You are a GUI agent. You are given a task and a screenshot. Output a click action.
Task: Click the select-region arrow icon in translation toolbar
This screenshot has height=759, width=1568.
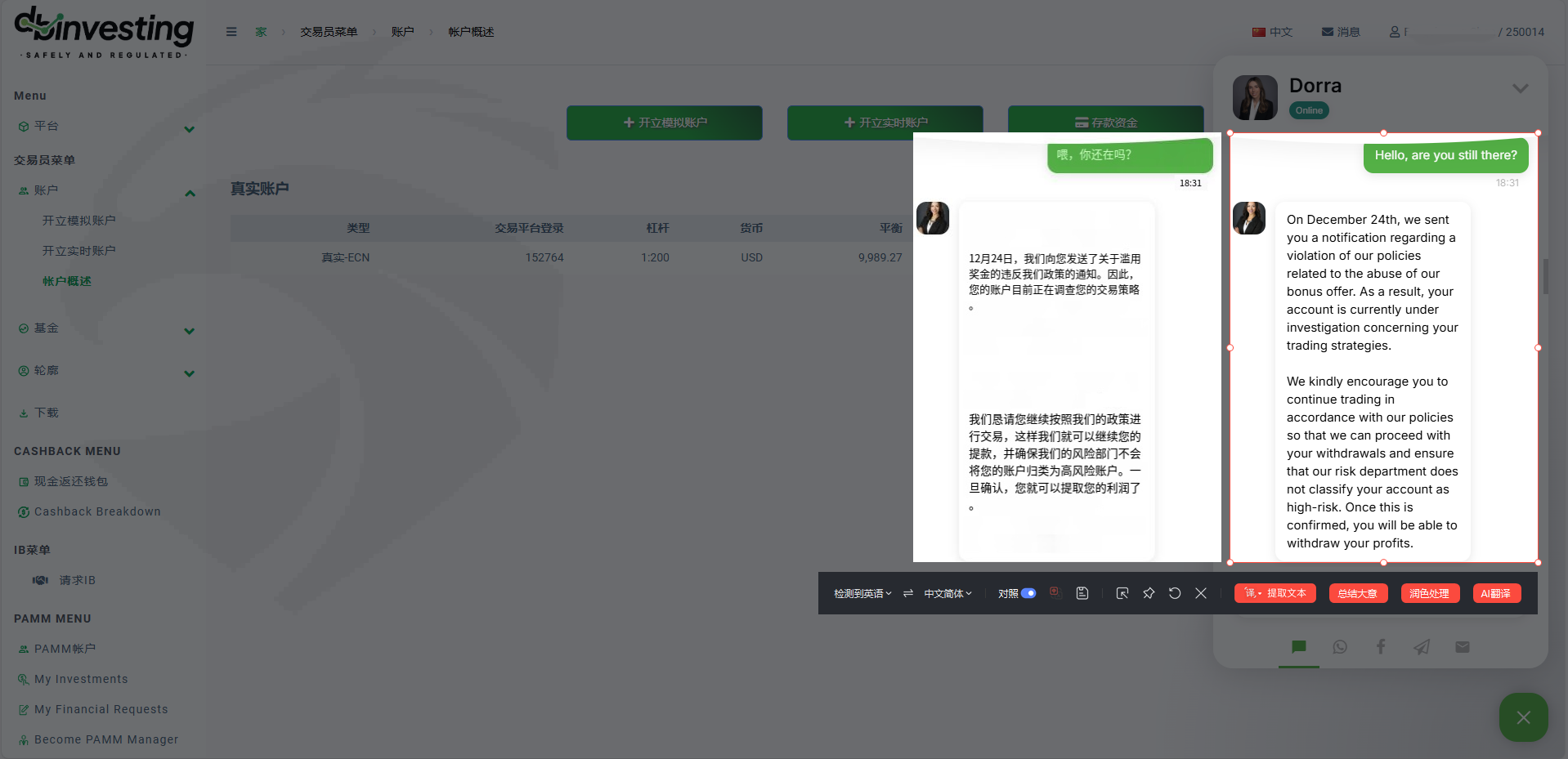click(x=1122, y=593)
